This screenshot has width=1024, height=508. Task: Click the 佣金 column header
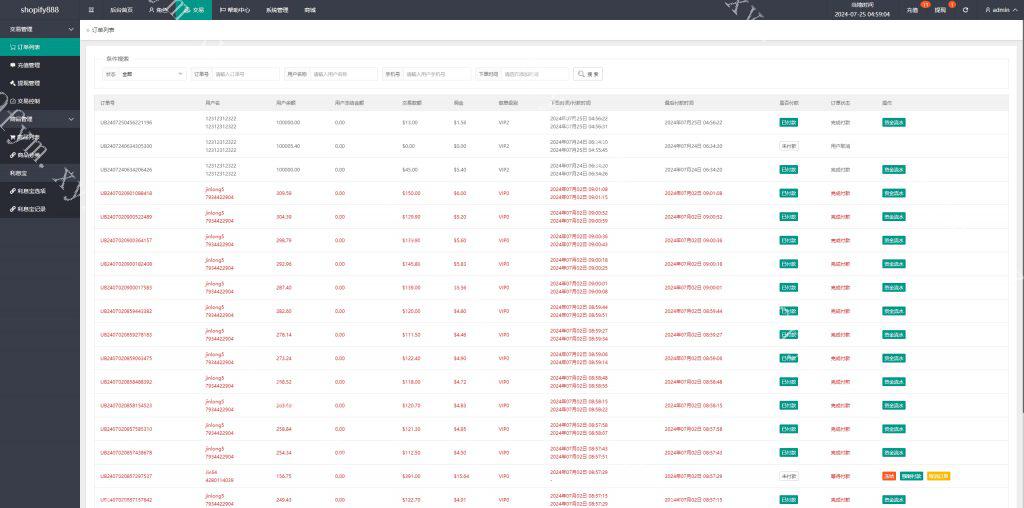pos(458,103)
